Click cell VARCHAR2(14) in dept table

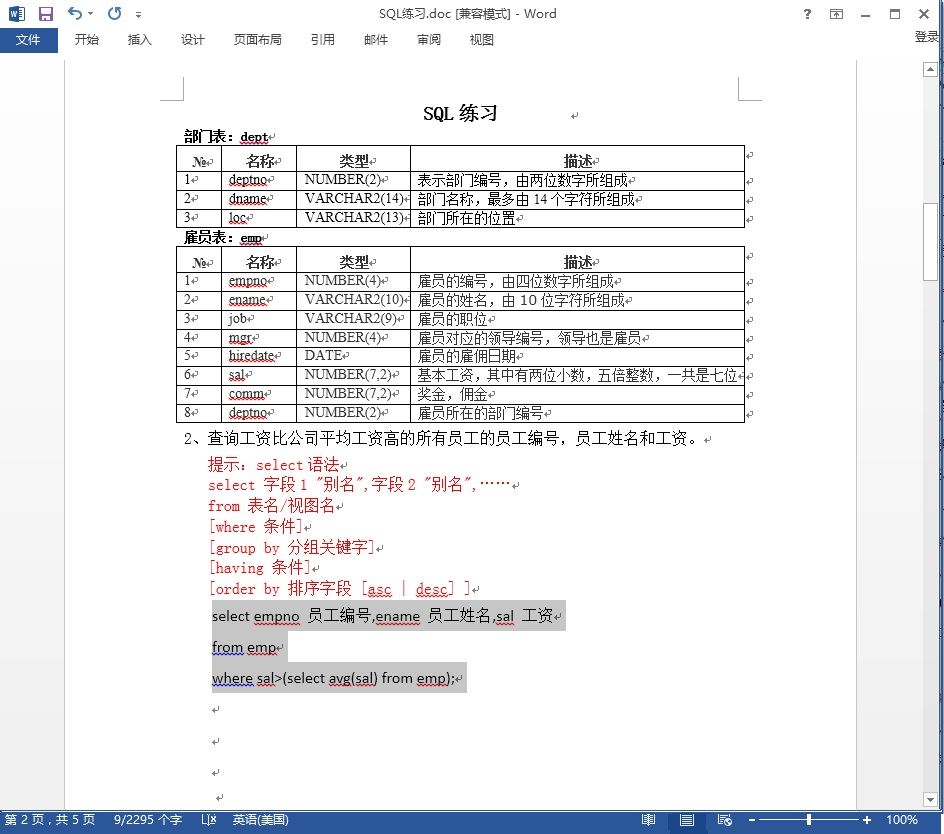(x=354, y=199)
